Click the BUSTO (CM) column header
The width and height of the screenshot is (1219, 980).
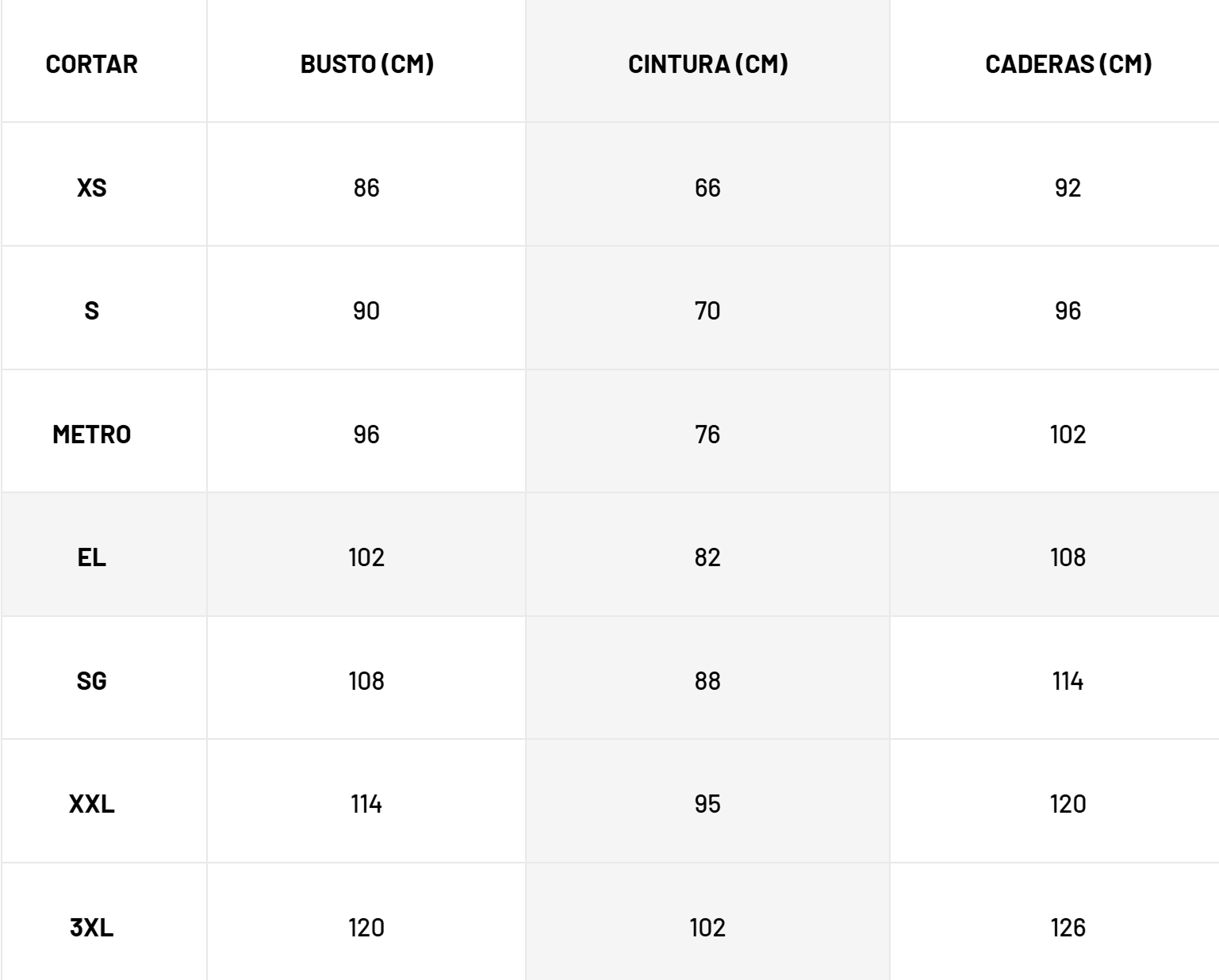(367, 63)
